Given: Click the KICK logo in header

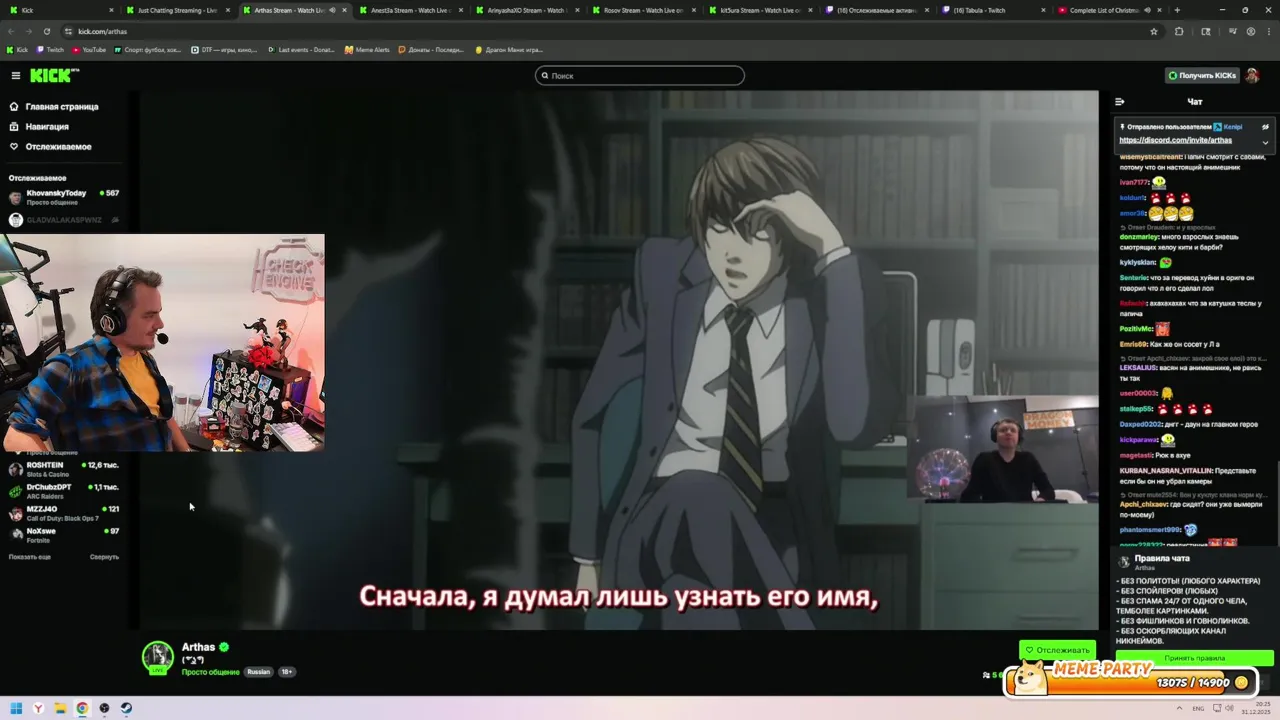Looking at the screenshot, I should [54, 76].
